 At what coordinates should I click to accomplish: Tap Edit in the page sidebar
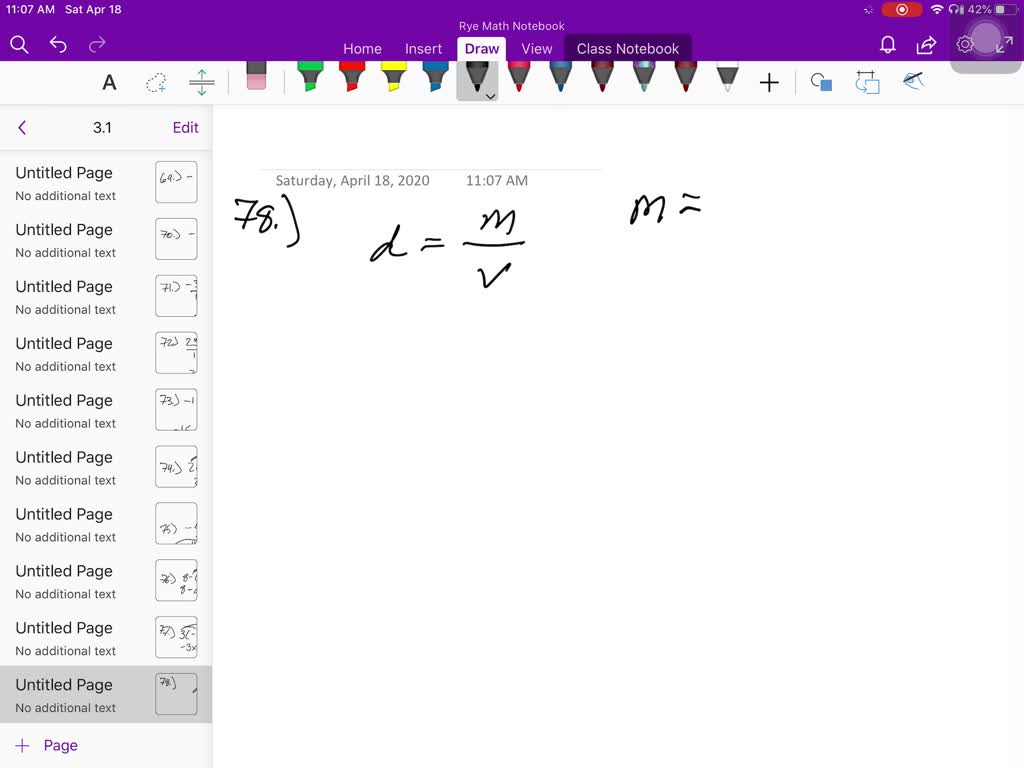[185, 127]
